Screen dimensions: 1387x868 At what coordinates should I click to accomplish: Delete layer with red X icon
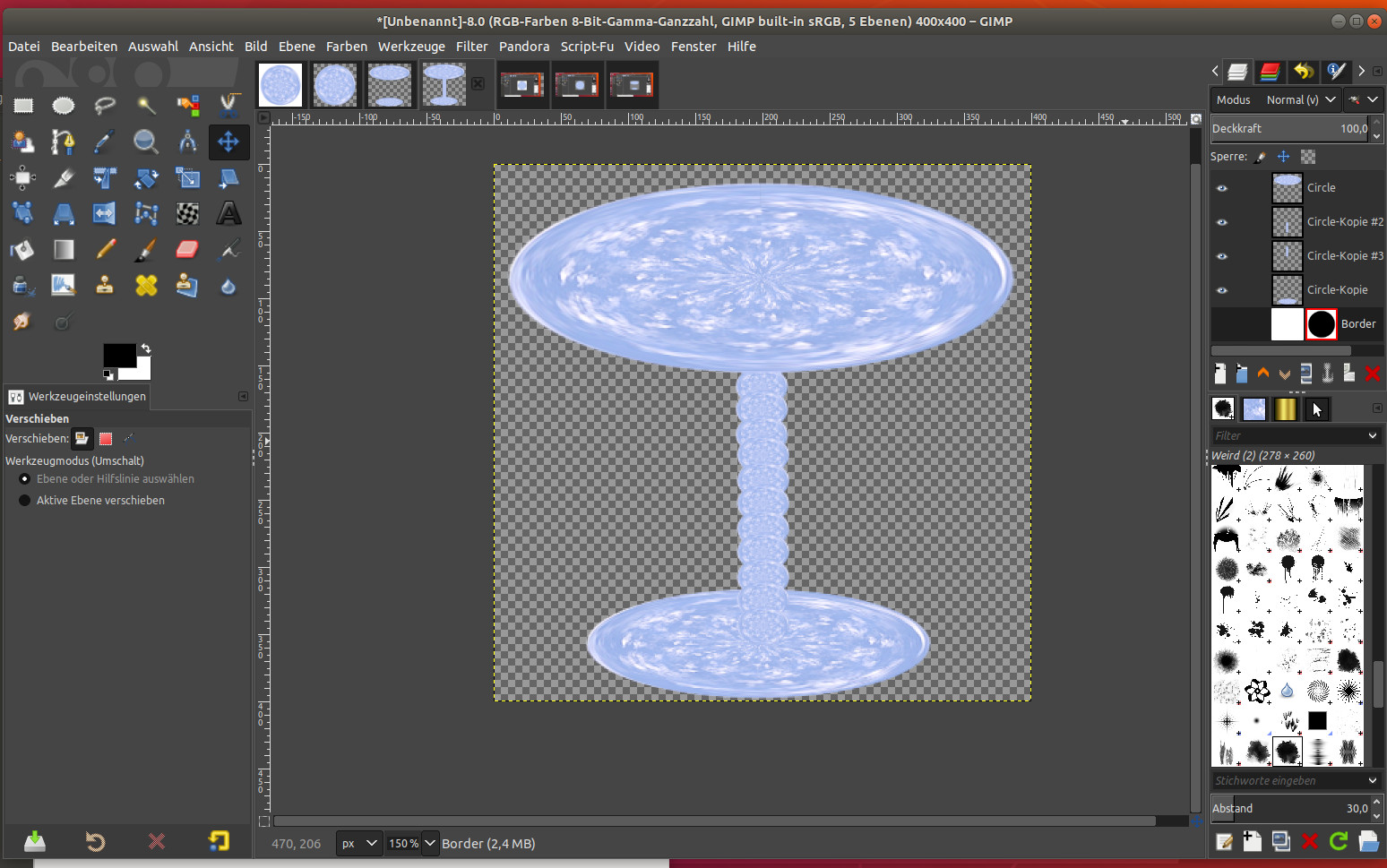click(x=1372, y=374)
